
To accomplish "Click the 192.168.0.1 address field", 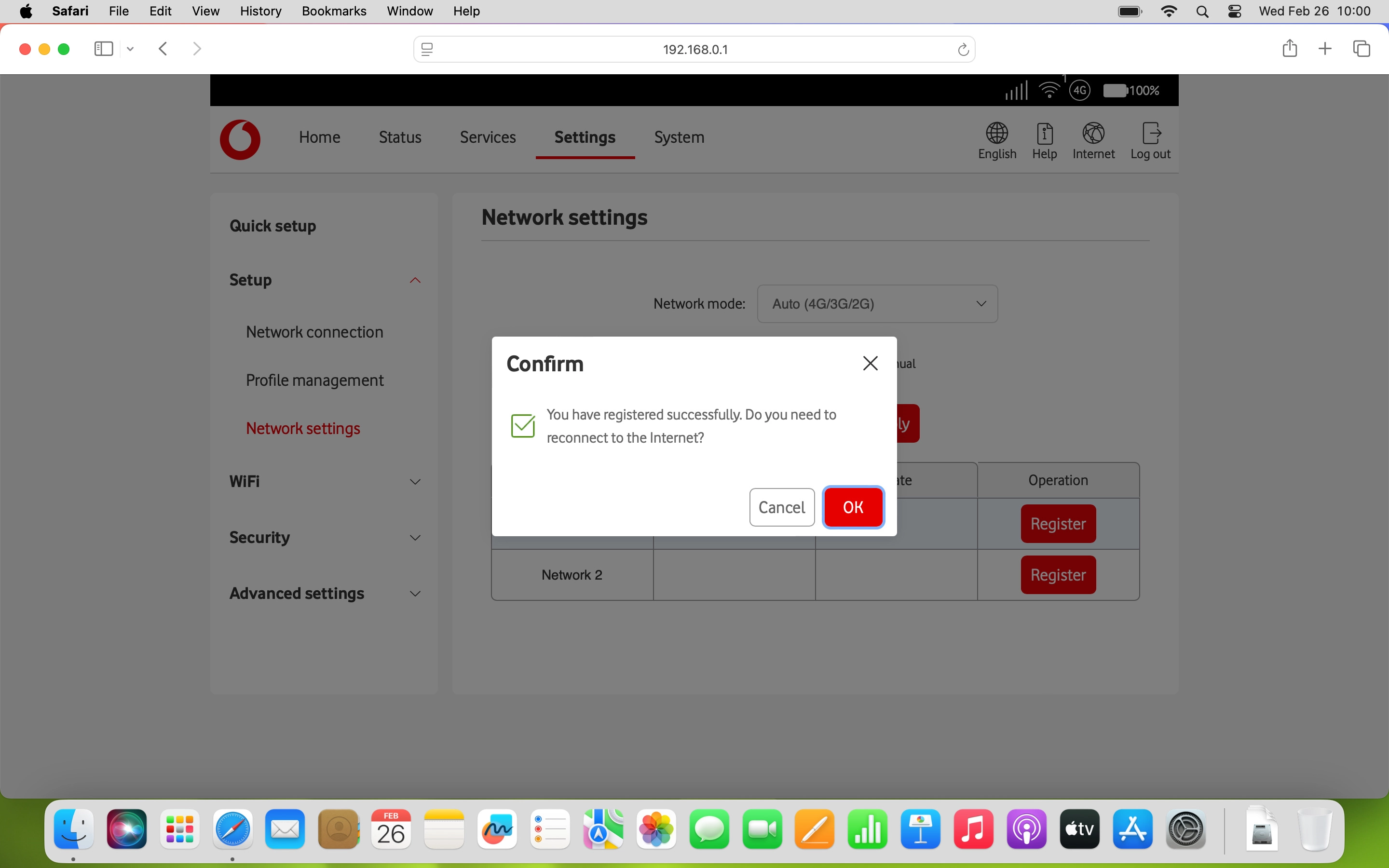I will point(694,50).
